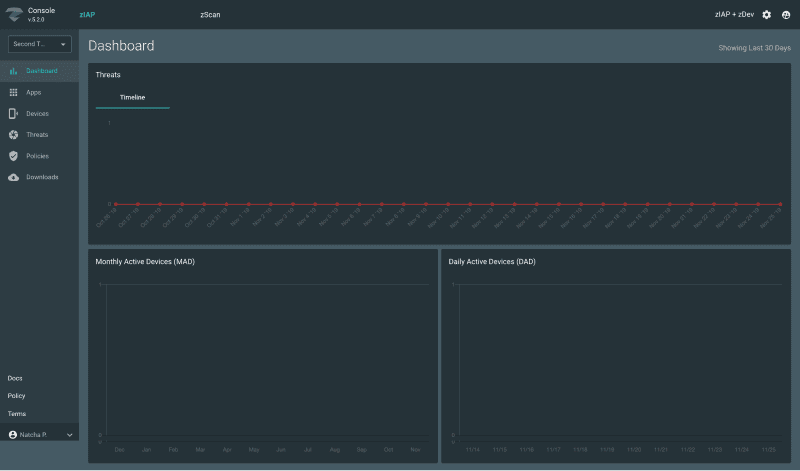This screenshot has height=471, width=800.
Task: Click the user avatar icon
Action: (x=13, y=435)
